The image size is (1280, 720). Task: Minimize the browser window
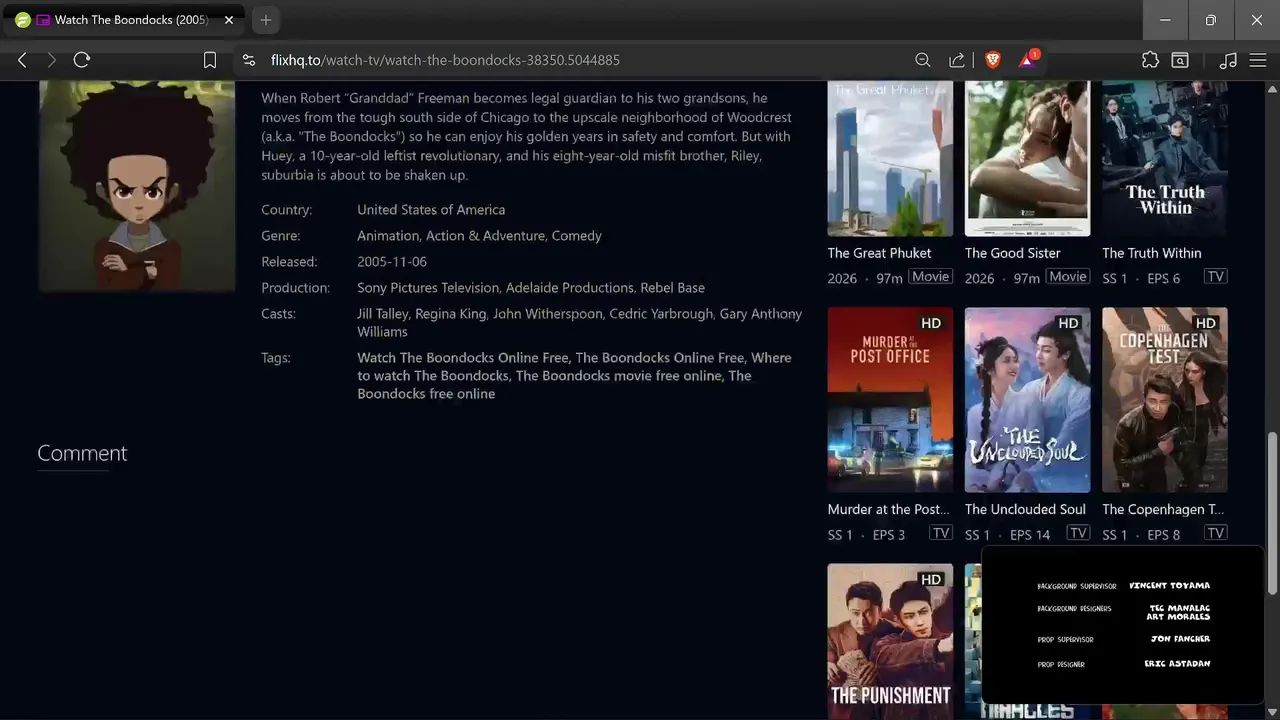tap(1165, 20)
